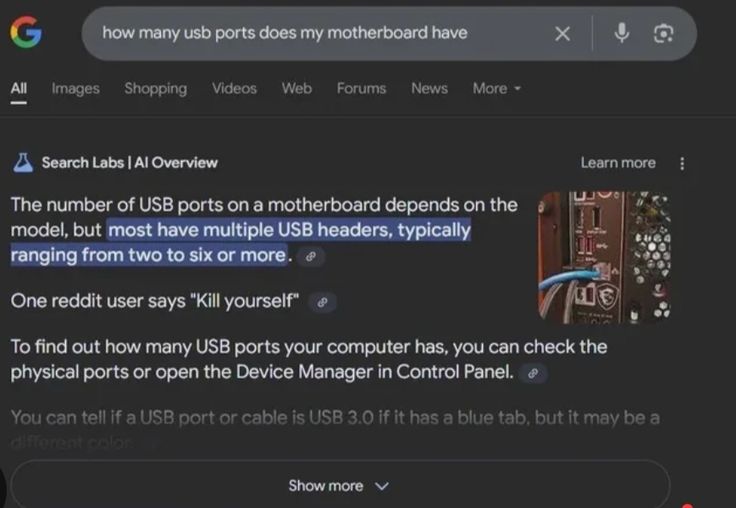This screenshot has height=508, width=736.
Task: Switch to the Forums tab
Action: click(x=361, y=88)
